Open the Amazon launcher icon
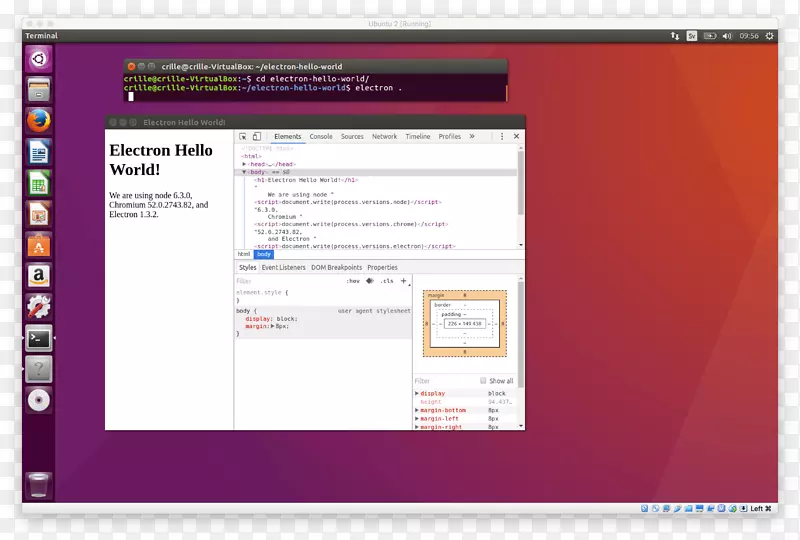800x540 pixels. tap(39, 276)
